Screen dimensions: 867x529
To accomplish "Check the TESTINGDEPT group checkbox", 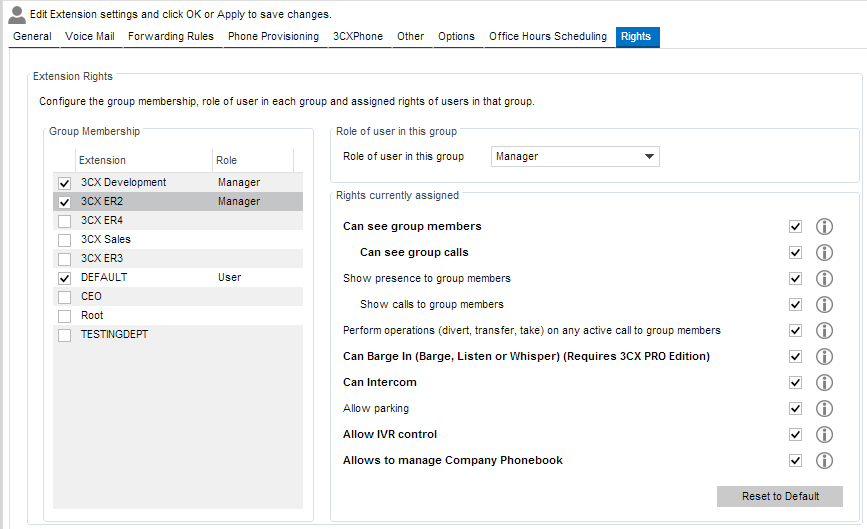I will pos(65,335).
